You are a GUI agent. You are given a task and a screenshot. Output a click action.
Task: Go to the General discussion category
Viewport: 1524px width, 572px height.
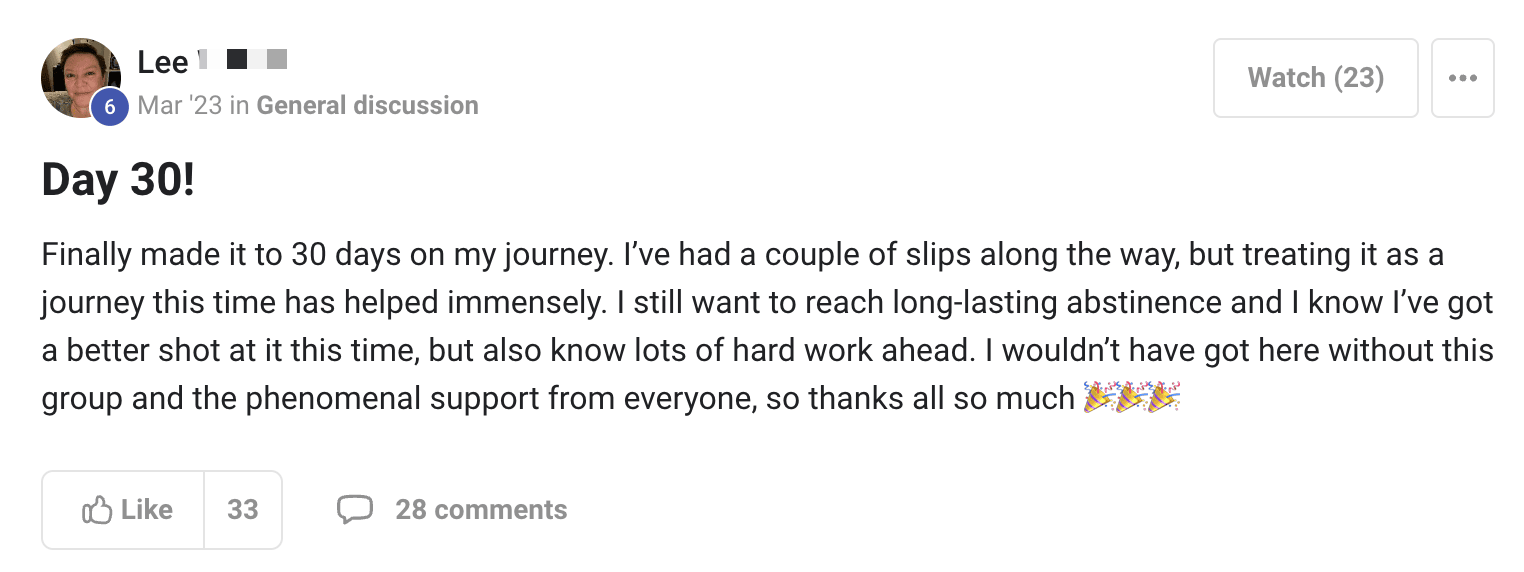[367, 105]
